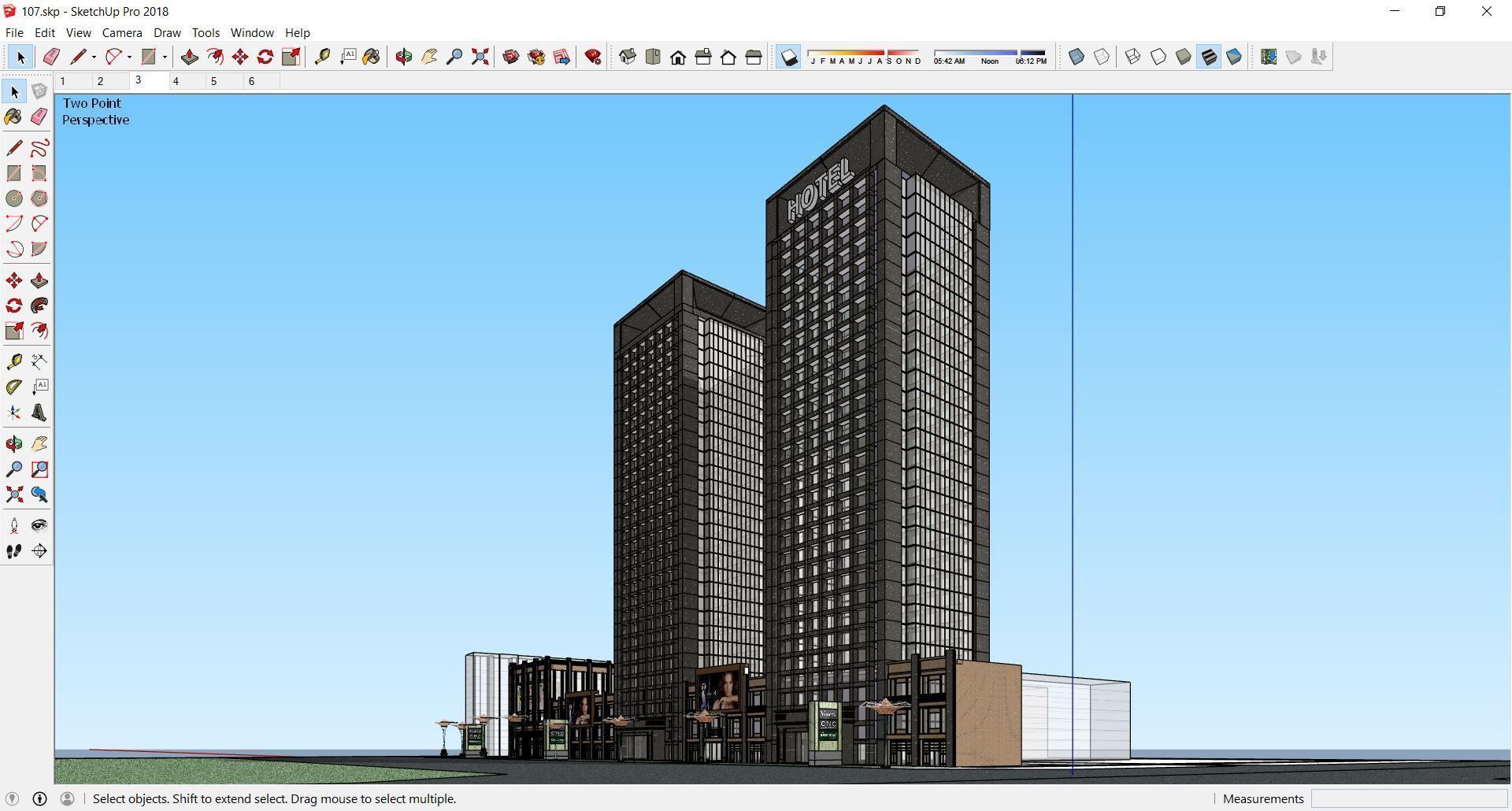
Task: Open the Edit menu
Action: click(x=45, y=33)
